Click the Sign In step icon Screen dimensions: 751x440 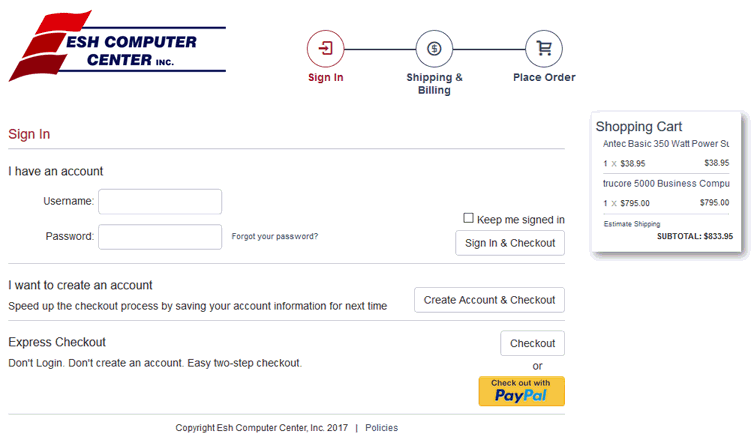click(x=326, y=48)
